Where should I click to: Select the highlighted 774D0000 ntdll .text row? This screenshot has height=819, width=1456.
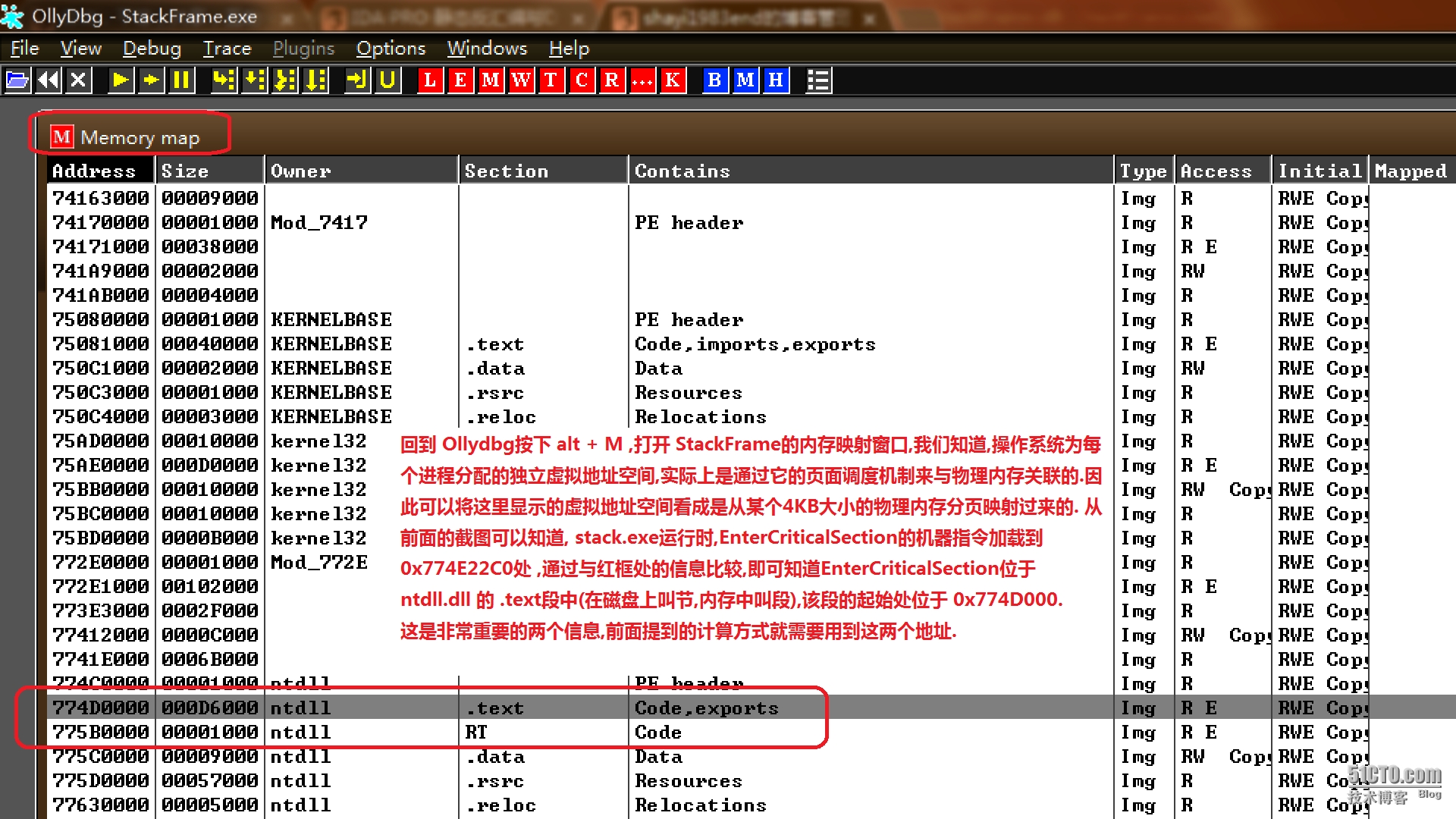[751, 708]
